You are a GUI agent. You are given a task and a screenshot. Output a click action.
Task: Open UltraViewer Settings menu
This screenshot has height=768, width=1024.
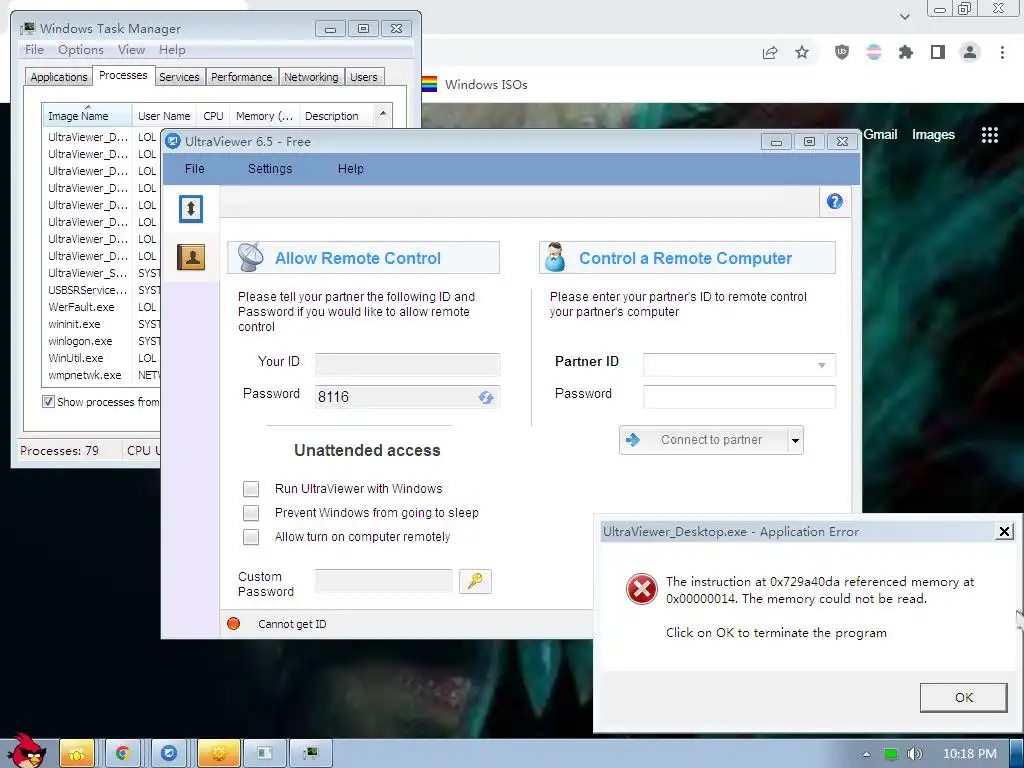270,168
